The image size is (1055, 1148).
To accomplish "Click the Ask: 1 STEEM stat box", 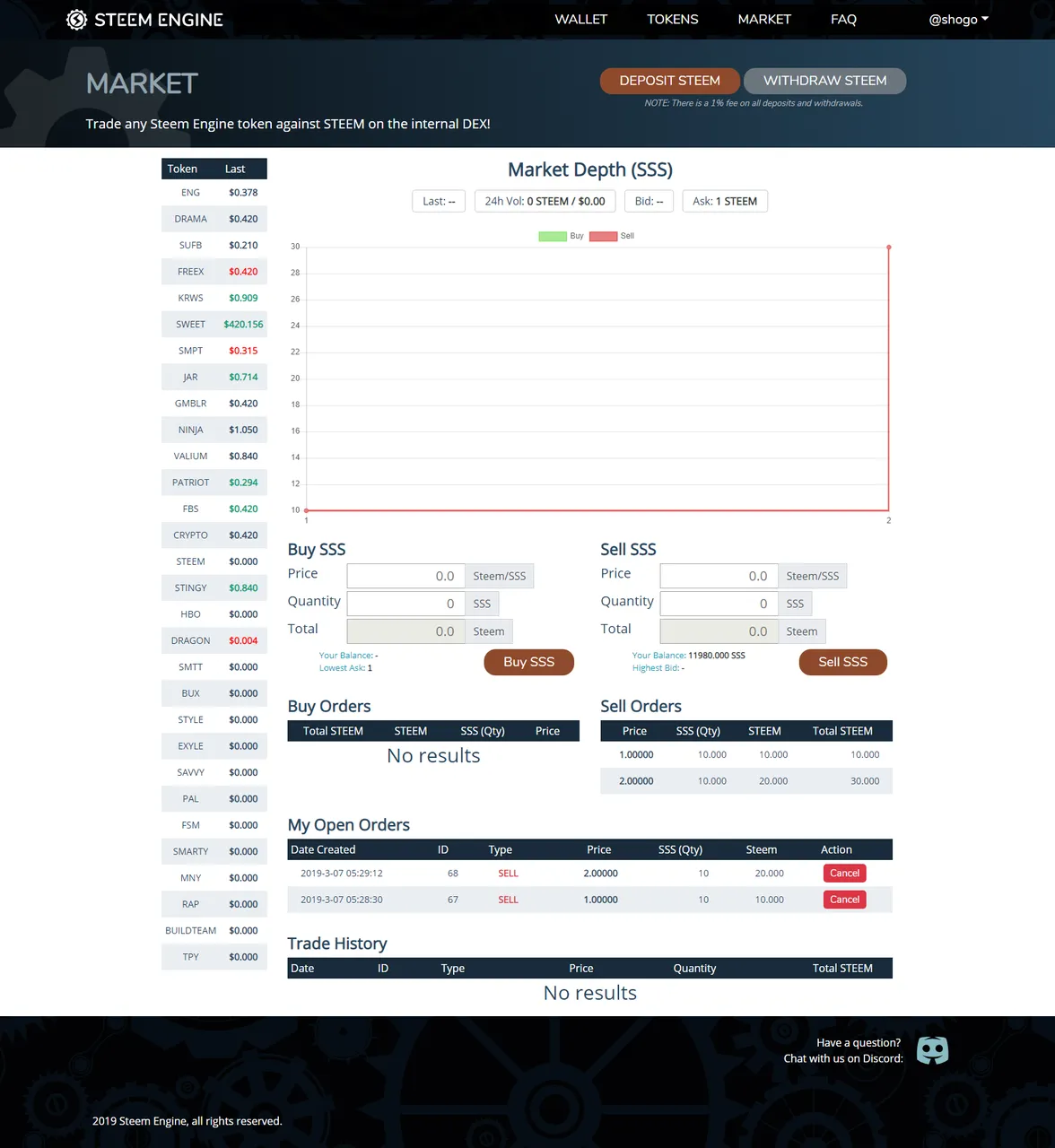I will [725, 202].
